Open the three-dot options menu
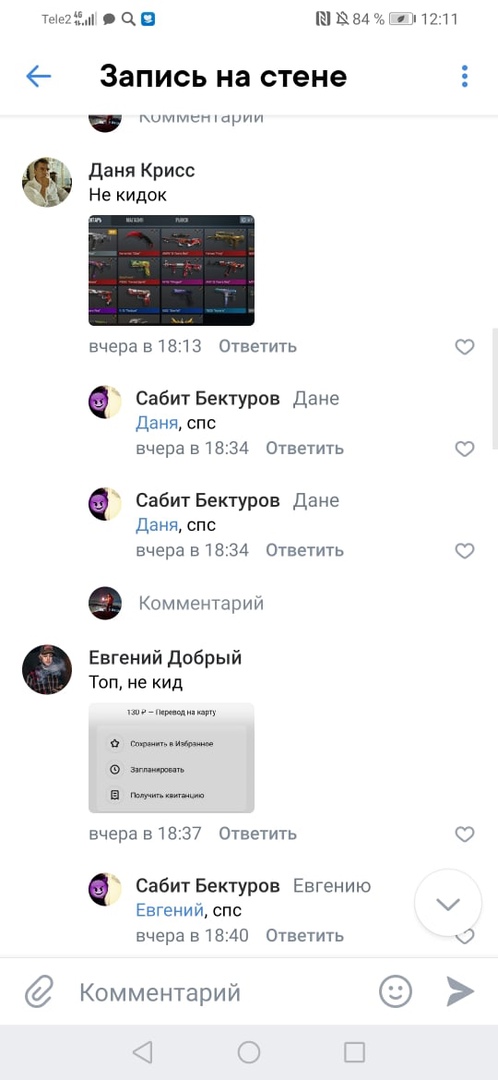Screen dimensions: 498x1080 (465, 76)
